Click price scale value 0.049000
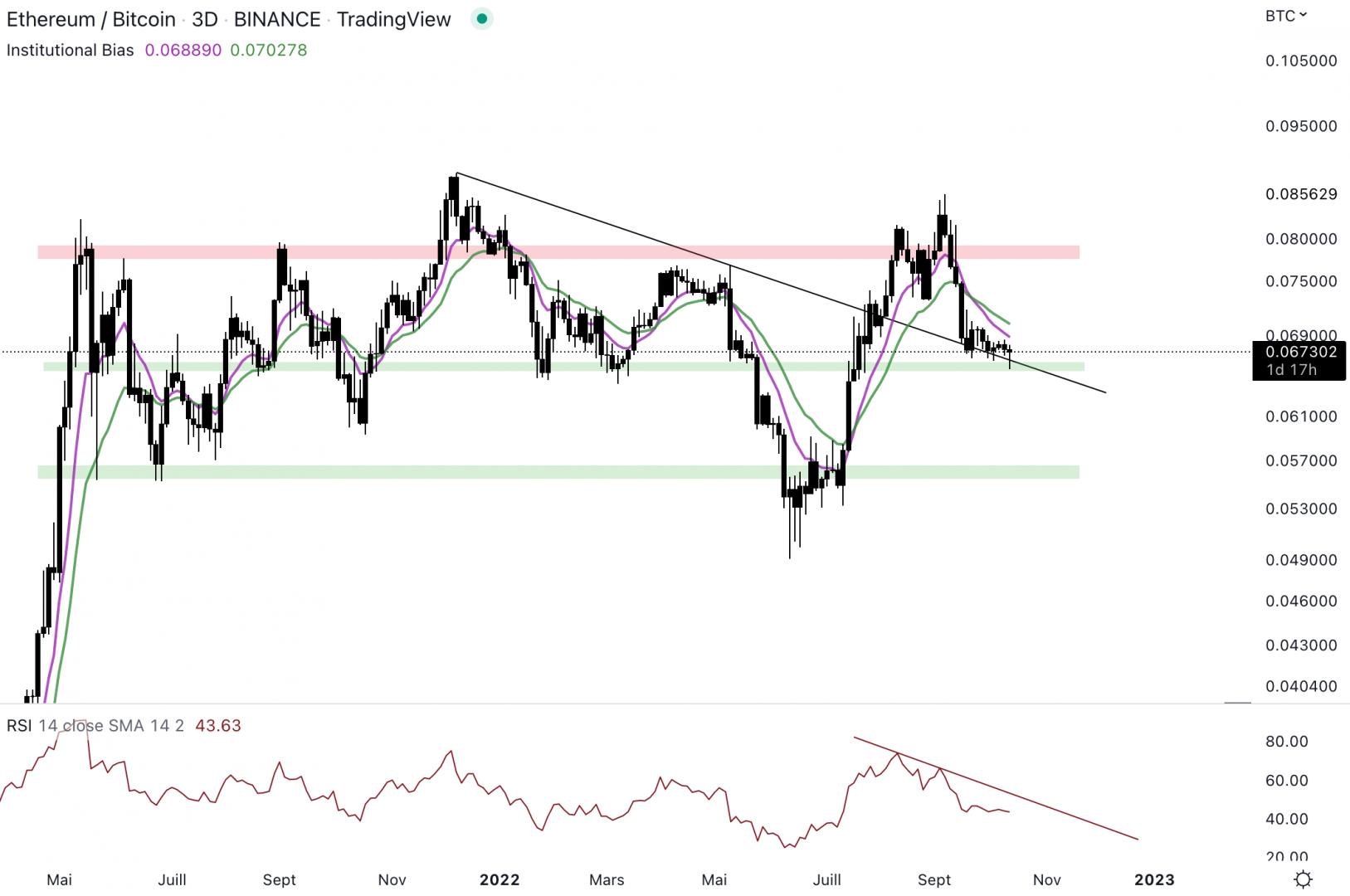 [x=1301, y=560]
